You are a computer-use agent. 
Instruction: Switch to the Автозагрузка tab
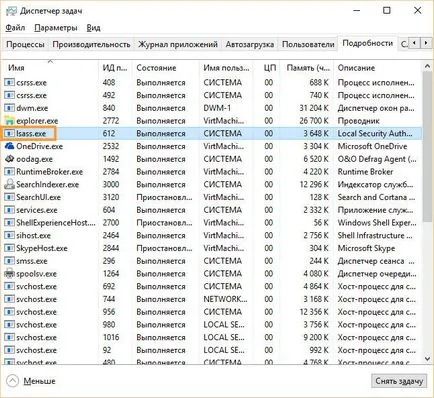coord(250,44)
